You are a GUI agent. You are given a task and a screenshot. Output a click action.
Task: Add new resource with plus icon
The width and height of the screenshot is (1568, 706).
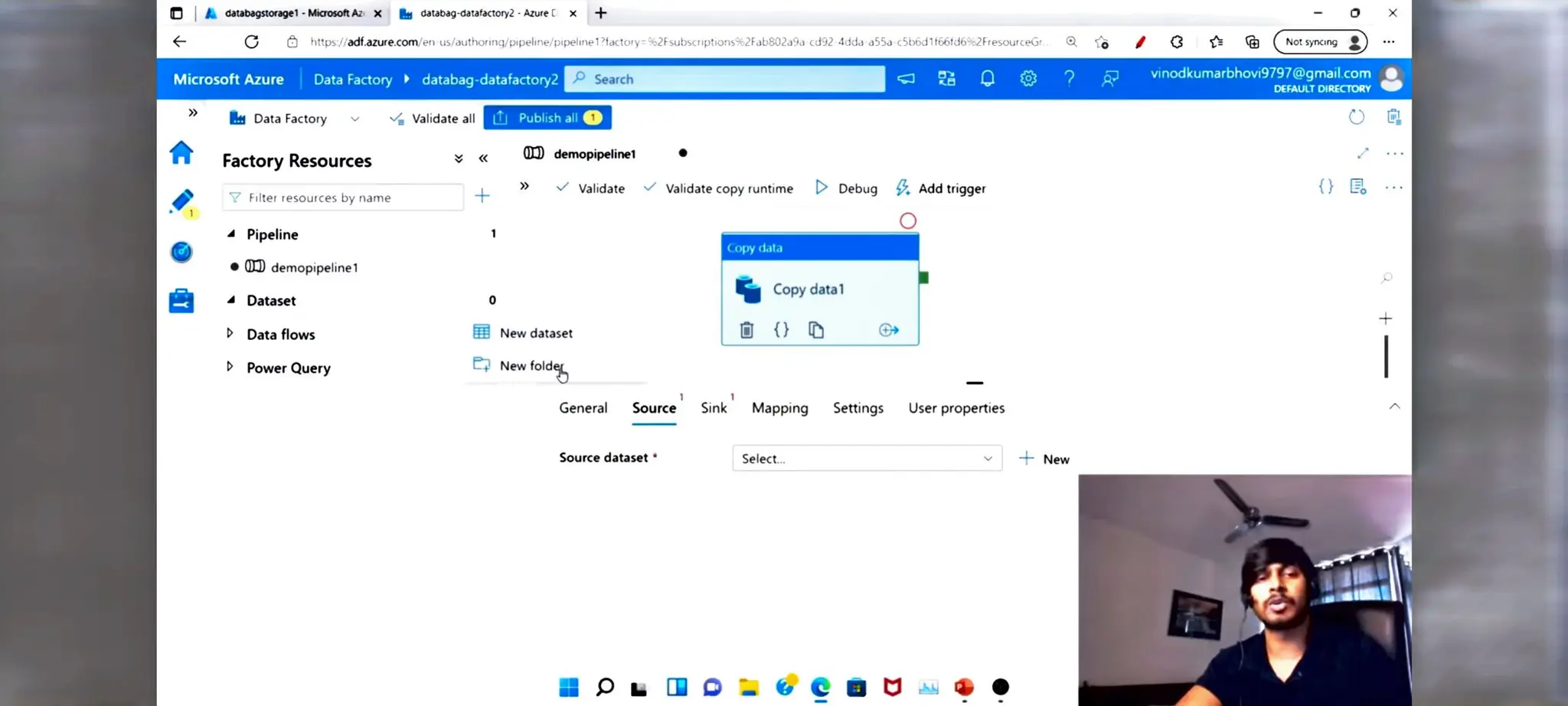pyautogui.click(x=482, y=196)
